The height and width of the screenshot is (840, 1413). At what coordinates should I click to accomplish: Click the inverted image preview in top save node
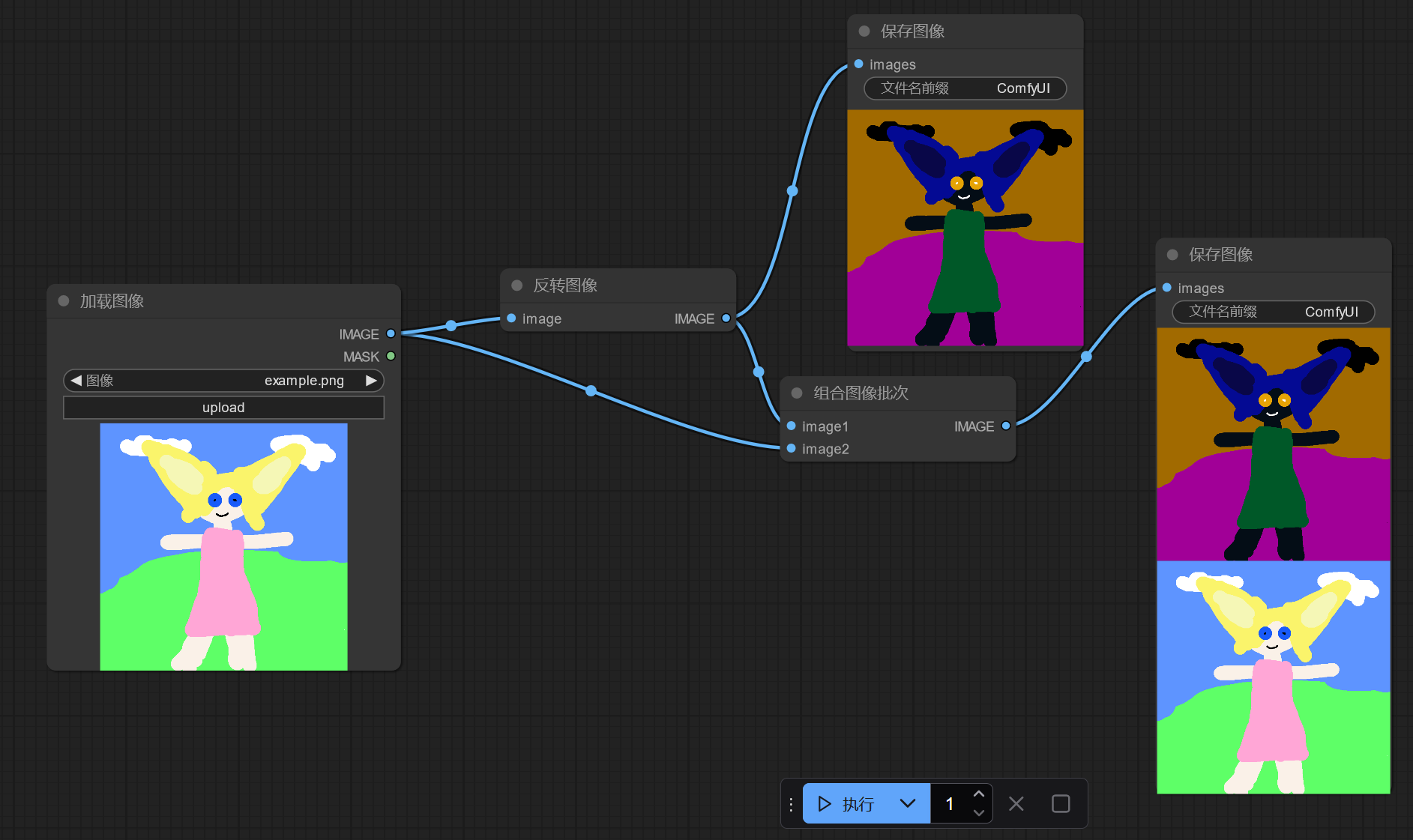pyautogui.click(x=965, y=228)
